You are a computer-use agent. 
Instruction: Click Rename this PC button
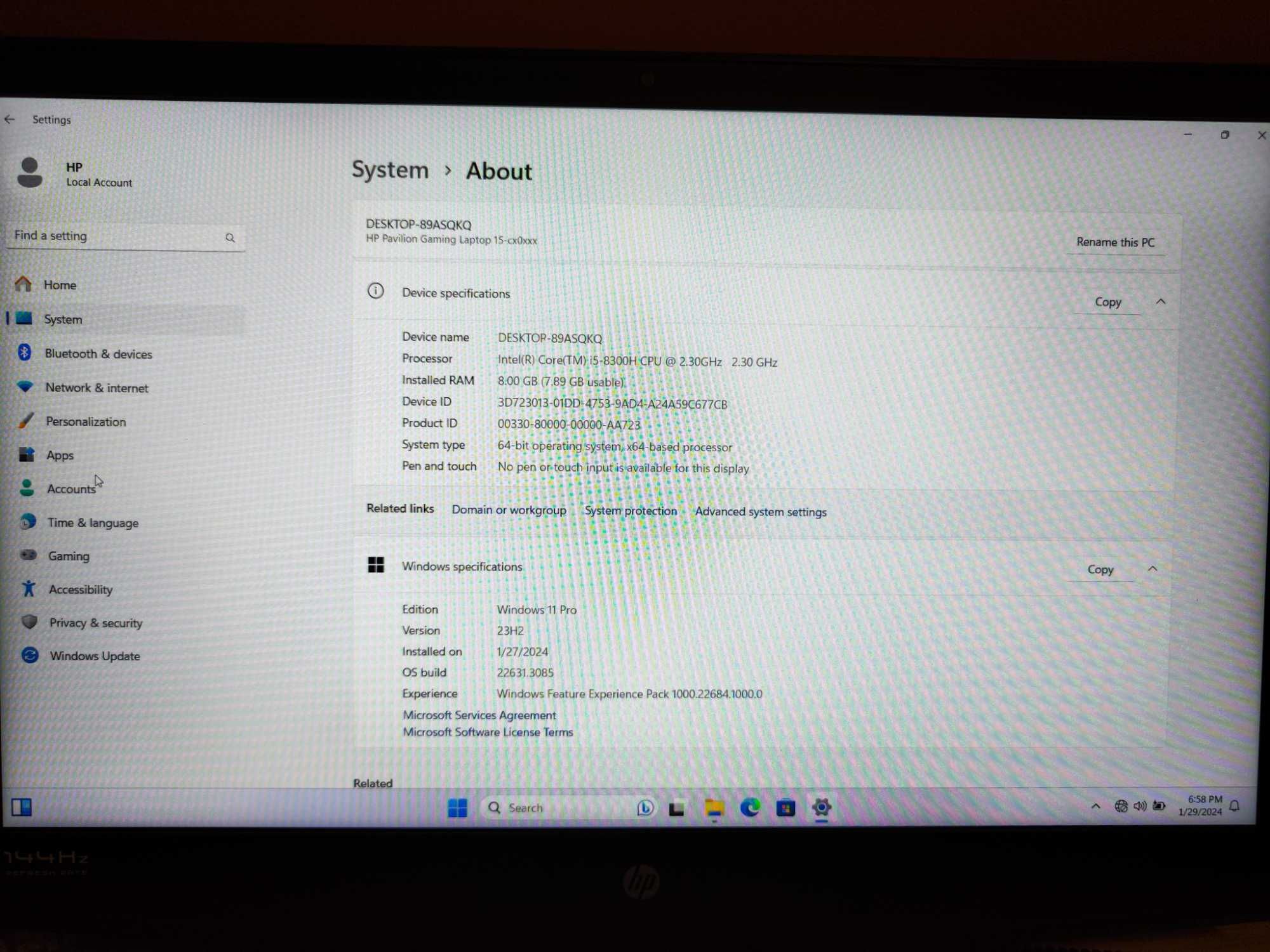coord(1114,241)
